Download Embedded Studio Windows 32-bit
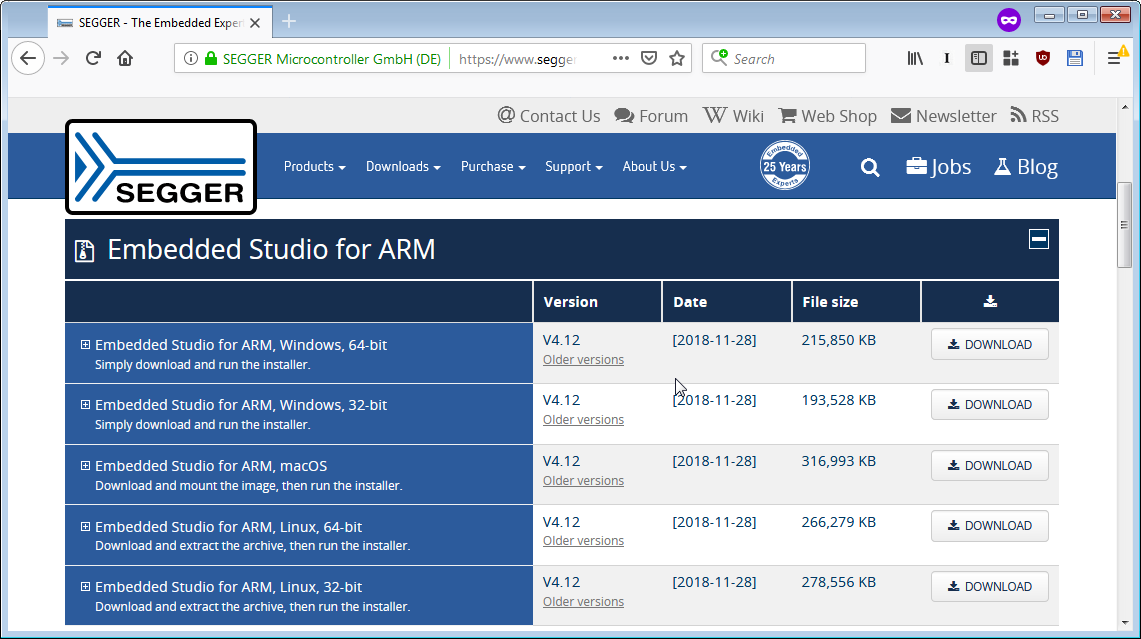The image size is (1141, 639). coord(990,405)
